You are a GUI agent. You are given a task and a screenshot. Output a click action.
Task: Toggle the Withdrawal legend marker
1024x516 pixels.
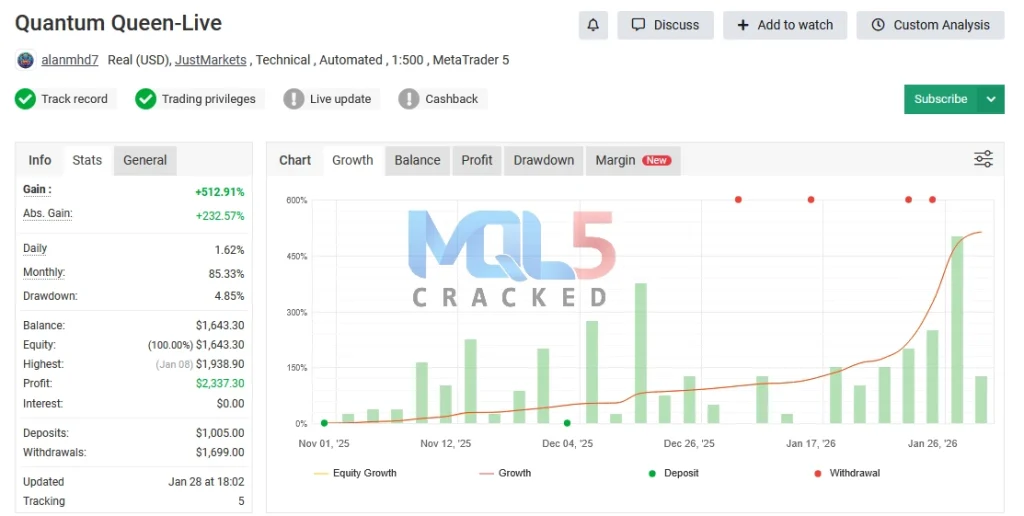(846, 473)
